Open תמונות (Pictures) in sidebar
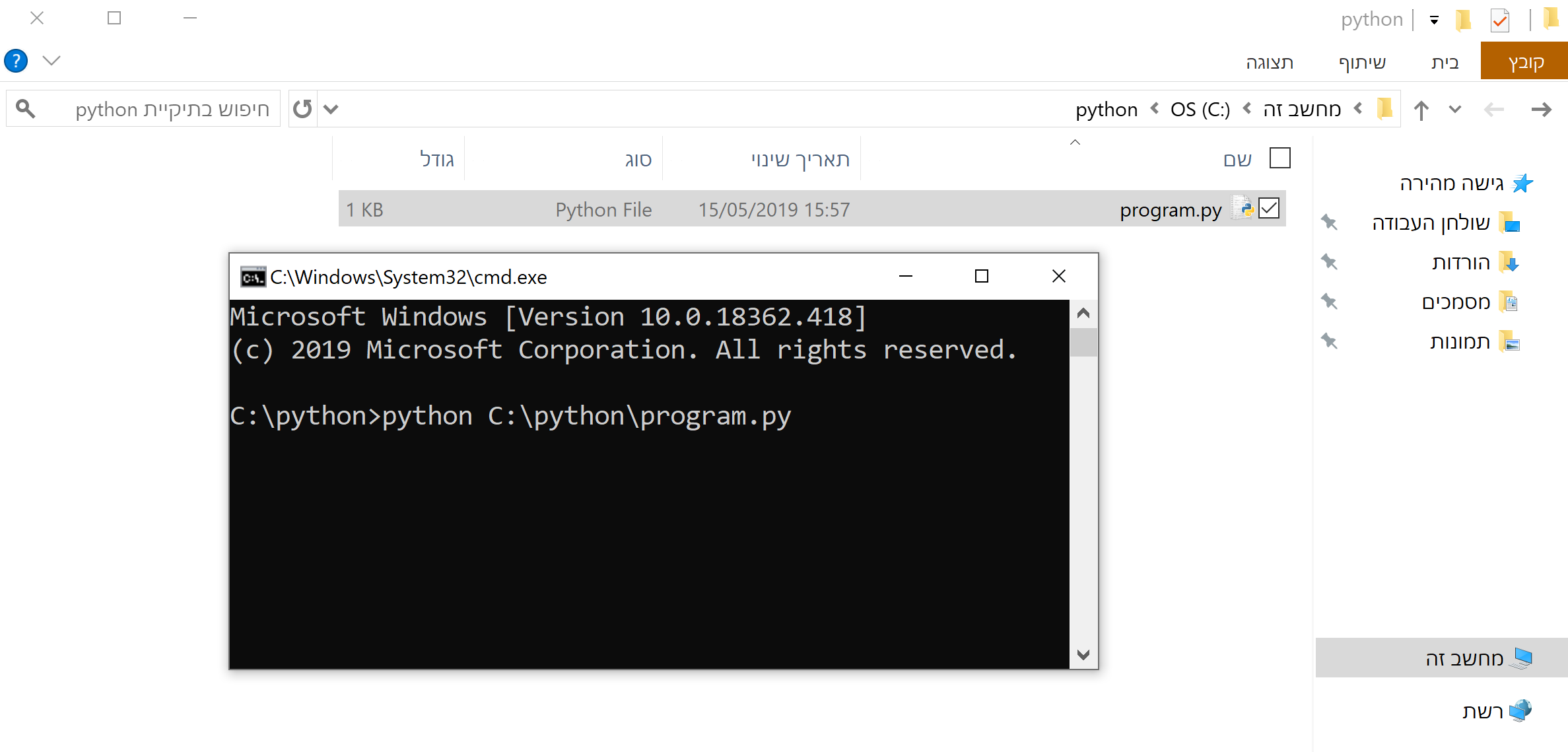Image resolution: width=1568 pixels, height=752 pixels. [x=1460, y=341]
